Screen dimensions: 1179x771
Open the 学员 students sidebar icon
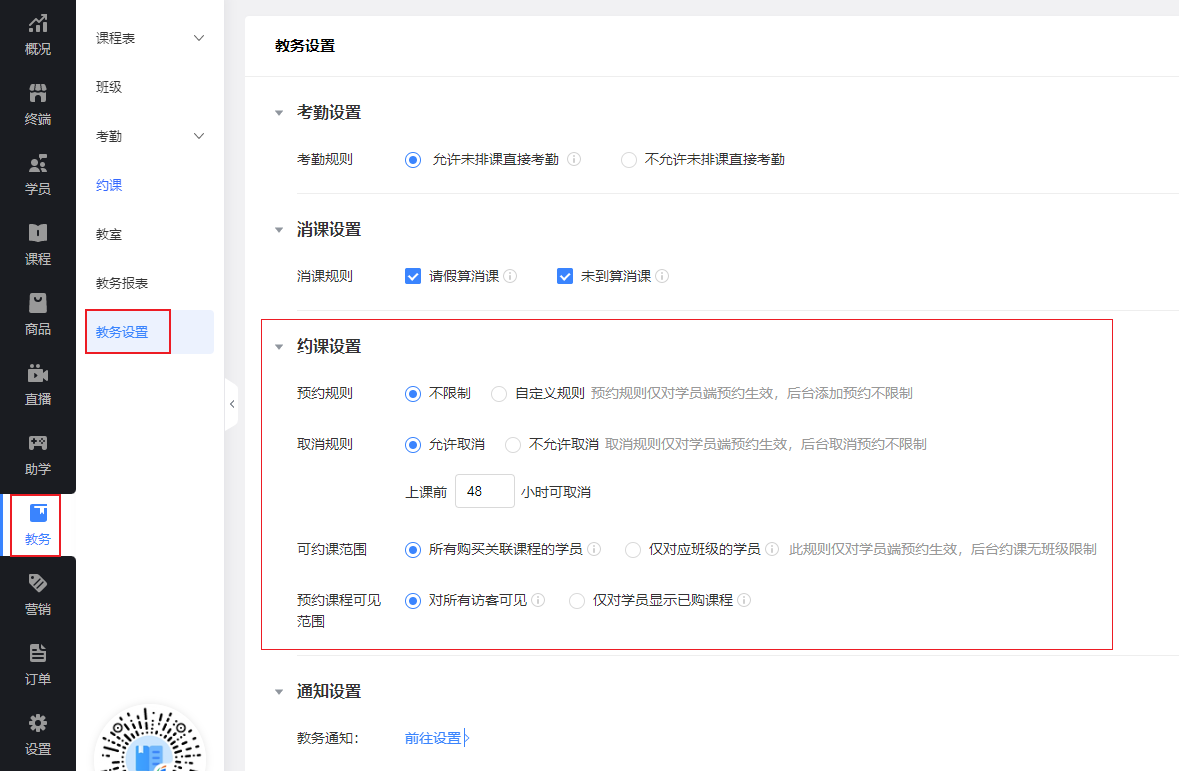coord(38,175)
